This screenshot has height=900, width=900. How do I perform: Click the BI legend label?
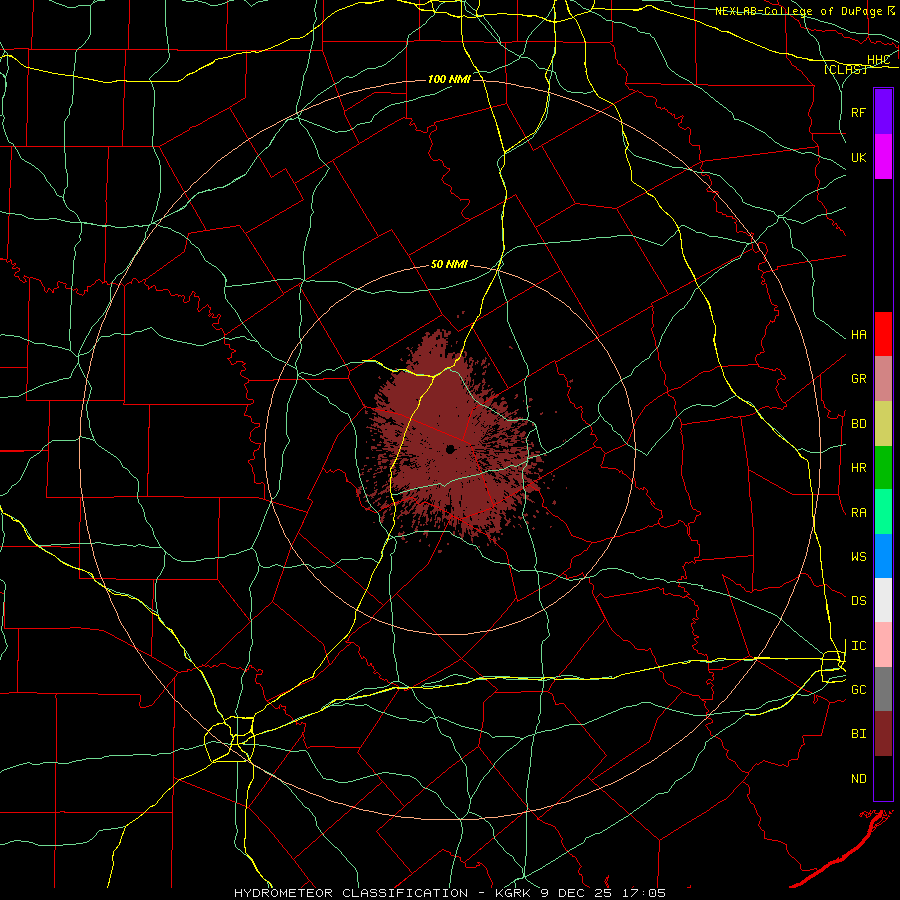tap(859, 734)
